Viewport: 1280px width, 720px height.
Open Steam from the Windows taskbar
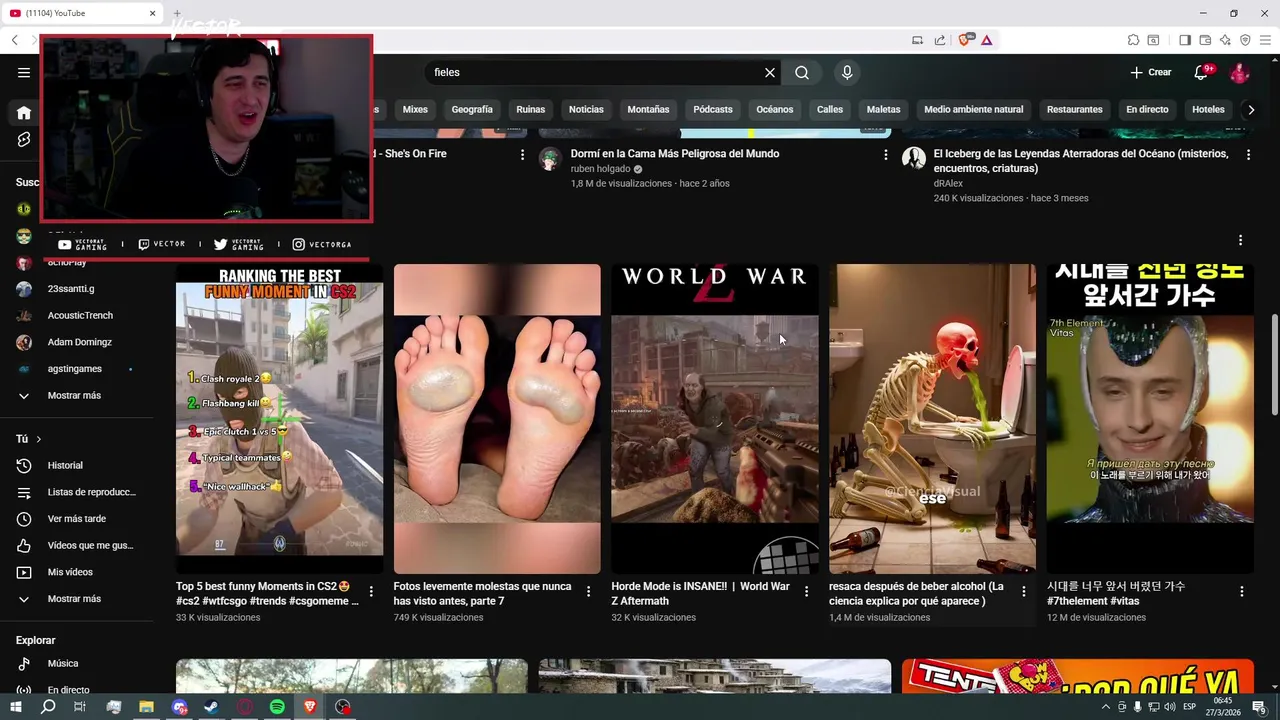click(x=212, y=707)
